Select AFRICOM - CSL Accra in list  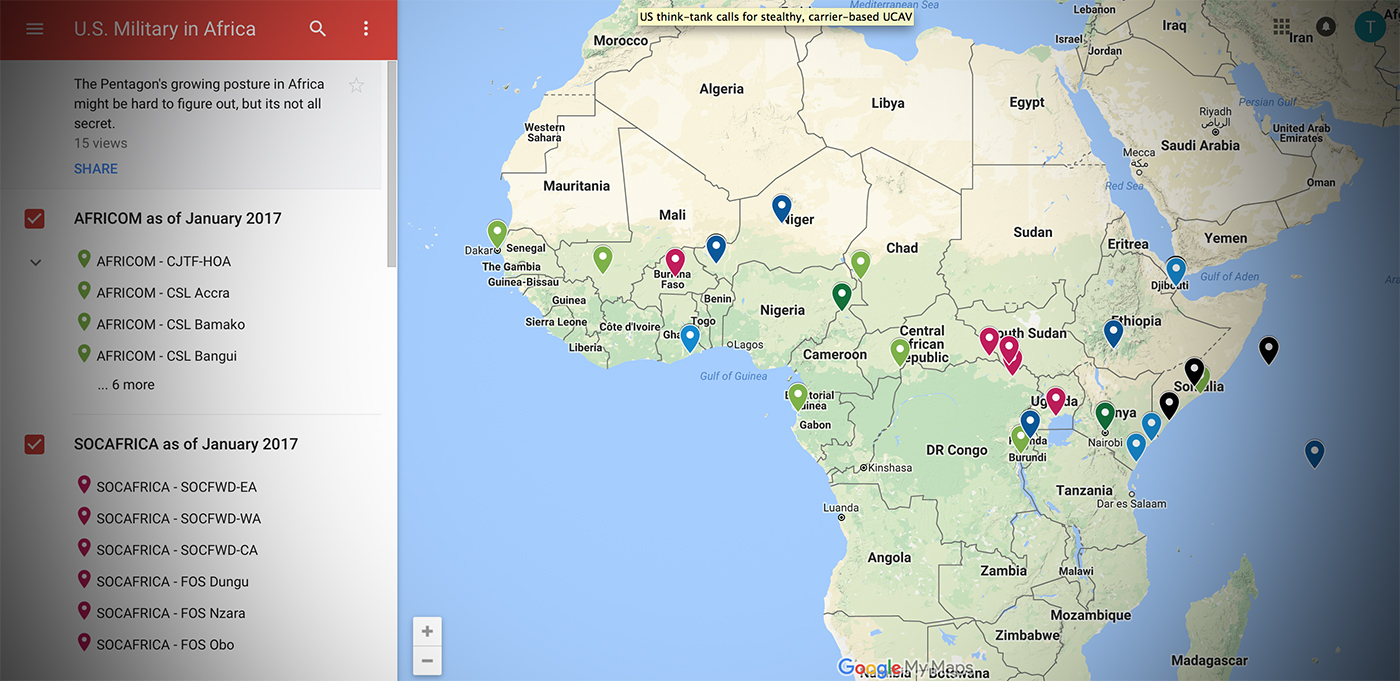point(163,293)
